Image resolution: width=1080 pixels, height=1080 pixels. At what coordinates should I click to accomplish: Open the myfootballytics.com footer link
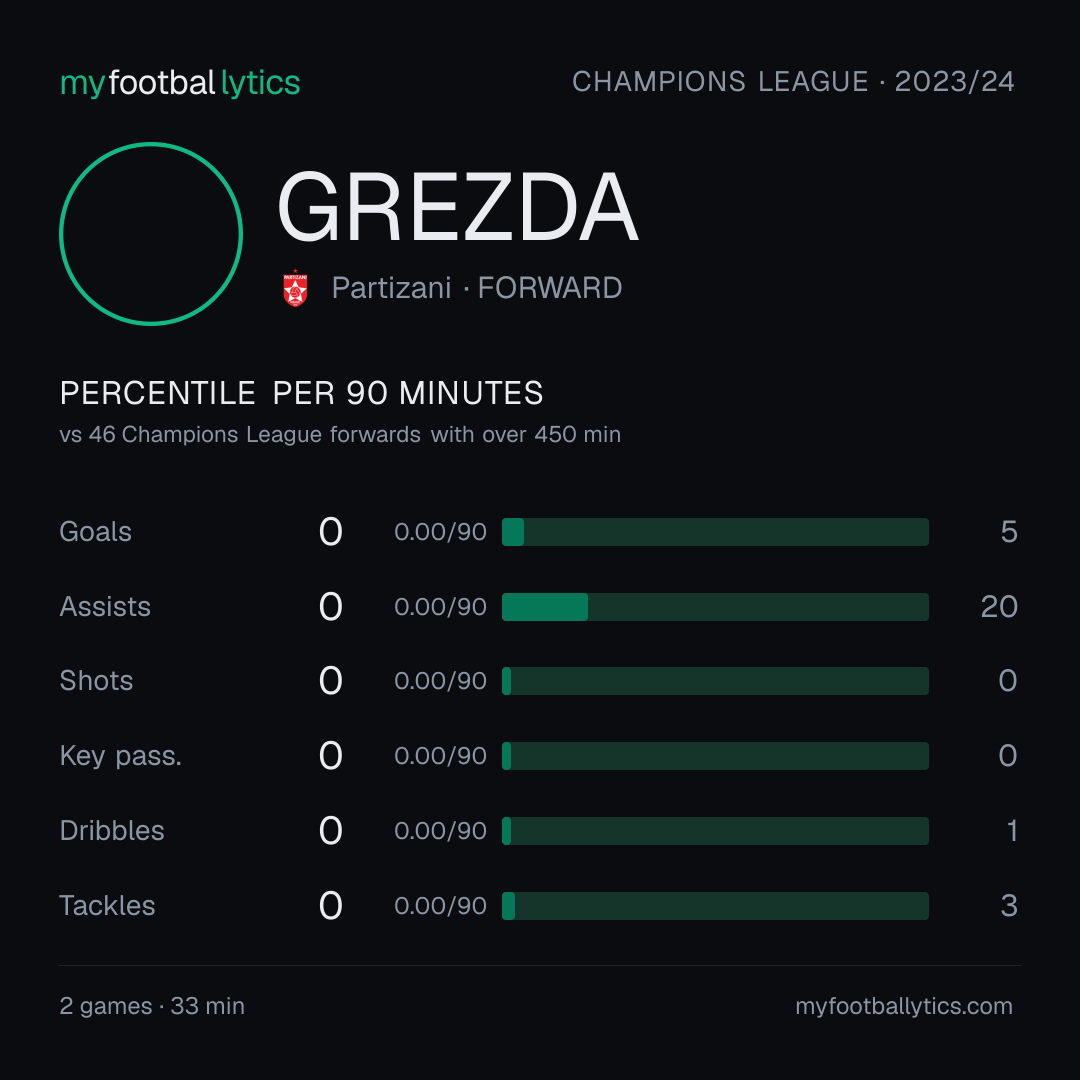(904, 1006)
